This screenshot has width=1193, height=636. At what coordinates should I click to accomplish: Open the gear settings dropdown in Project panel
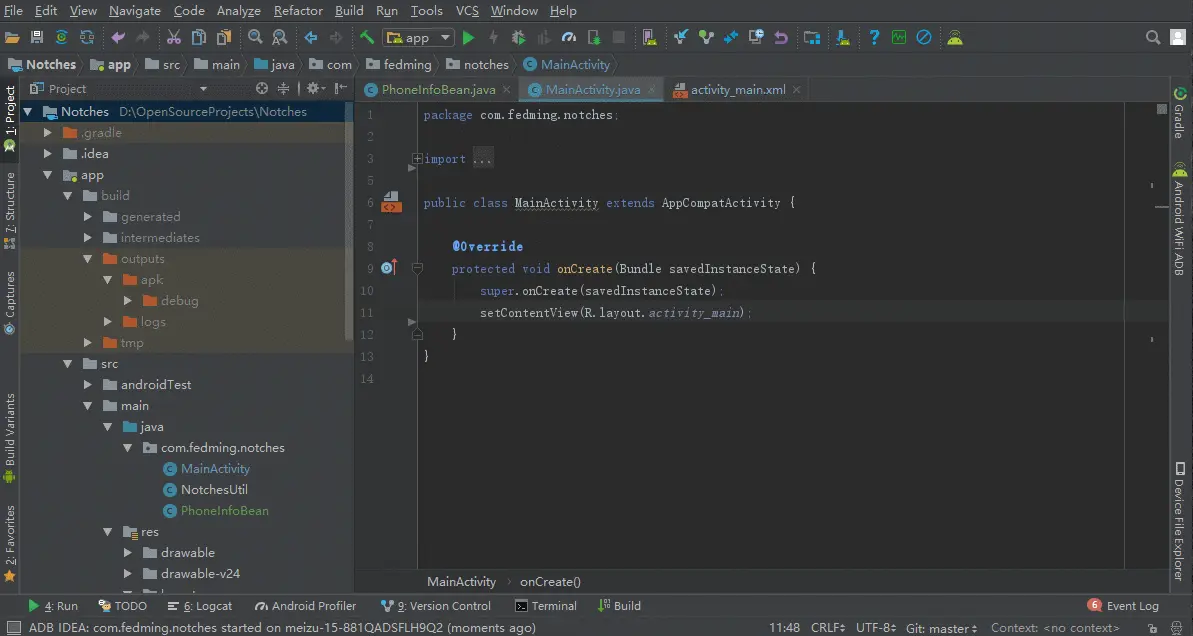pos(316,88)
